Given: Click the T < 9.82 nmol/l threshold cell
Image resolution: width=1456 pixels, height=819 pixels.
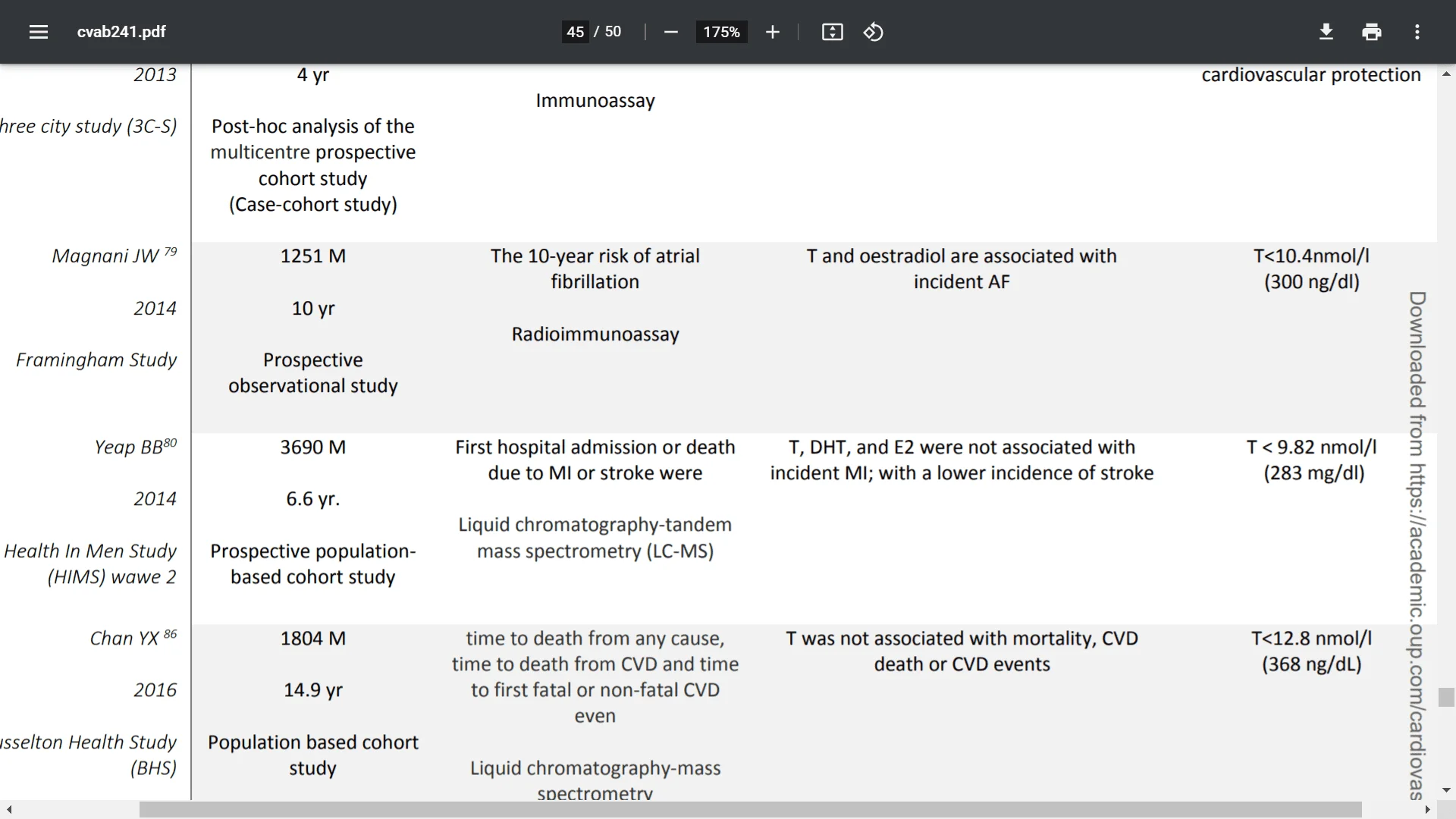Looking at the screenshot, I should 1311,447.
